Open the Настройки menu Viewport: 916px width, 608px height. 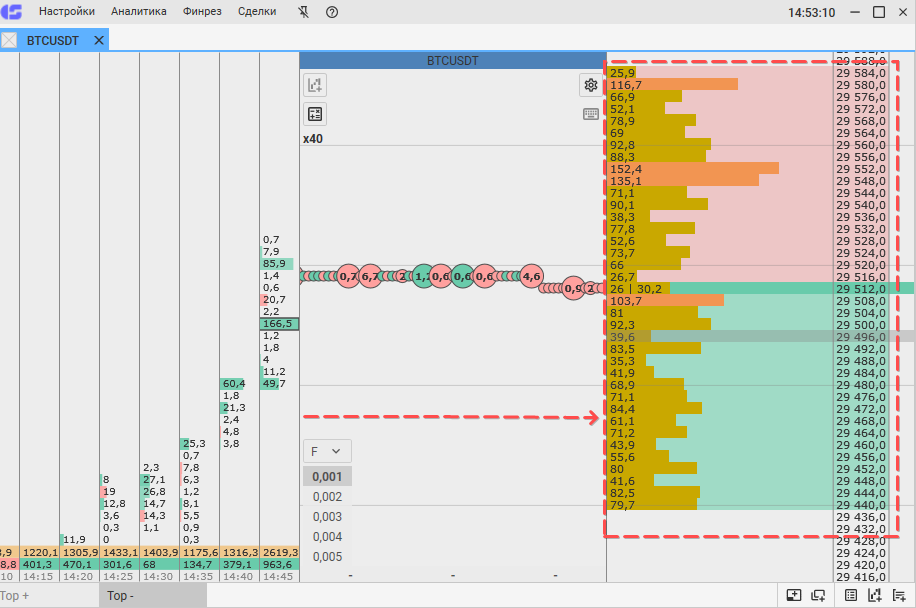coord(67,12)
